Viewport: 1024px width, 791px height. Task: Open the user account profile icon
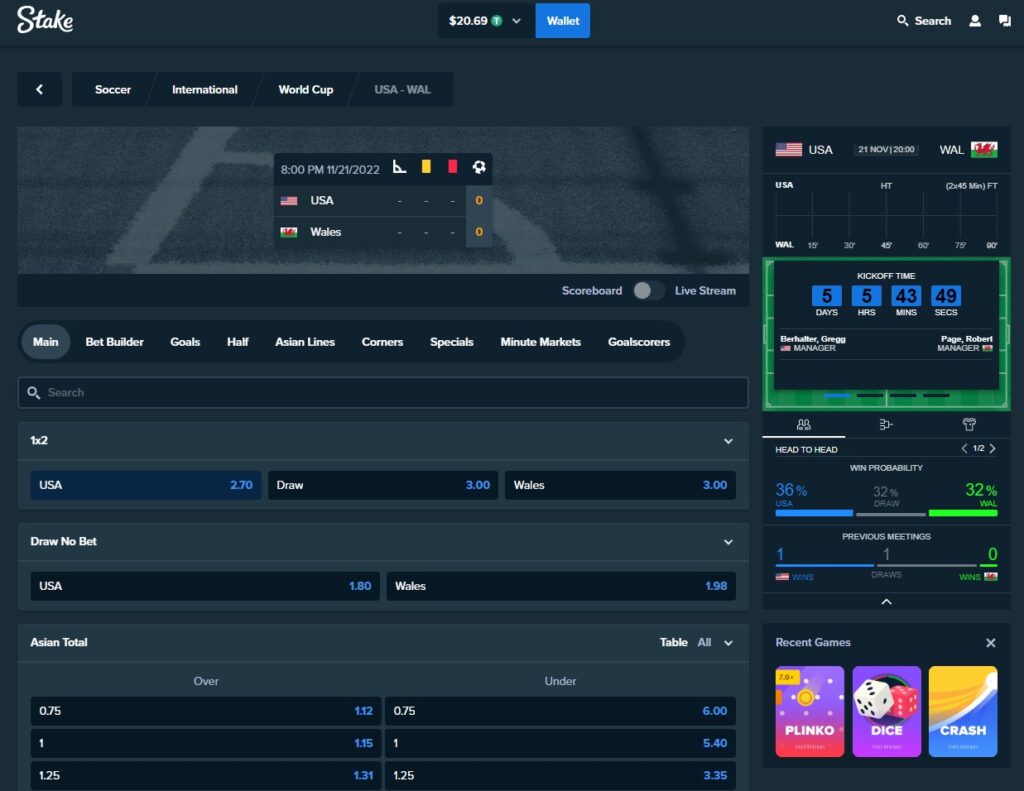coord(974,21)
